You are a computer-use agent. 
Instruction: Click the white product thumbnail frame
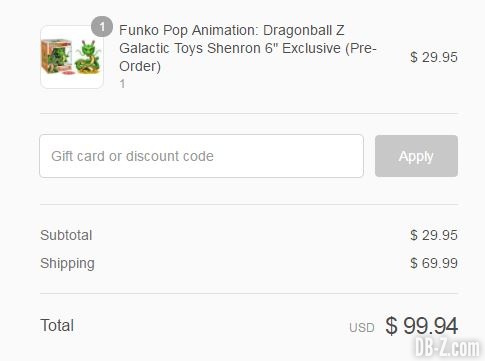pyautogui.click(x=72, y=57)
